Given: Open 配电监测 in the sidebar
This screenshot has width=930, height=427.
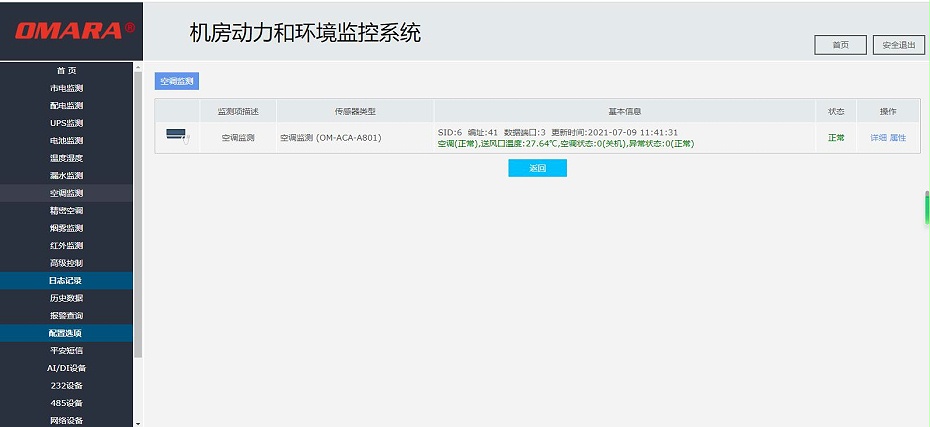Looking at the screenshot, I should pos(66,106).
